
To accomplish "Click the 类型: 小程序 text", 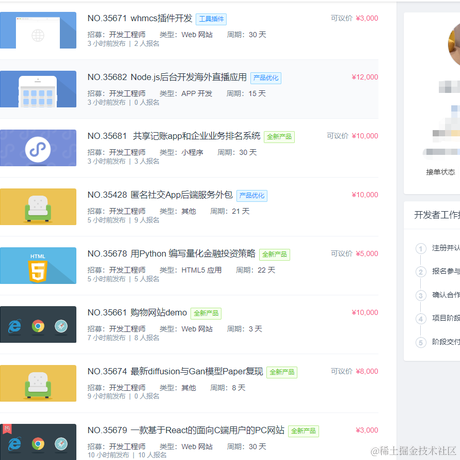I will [x=181, y=152].
